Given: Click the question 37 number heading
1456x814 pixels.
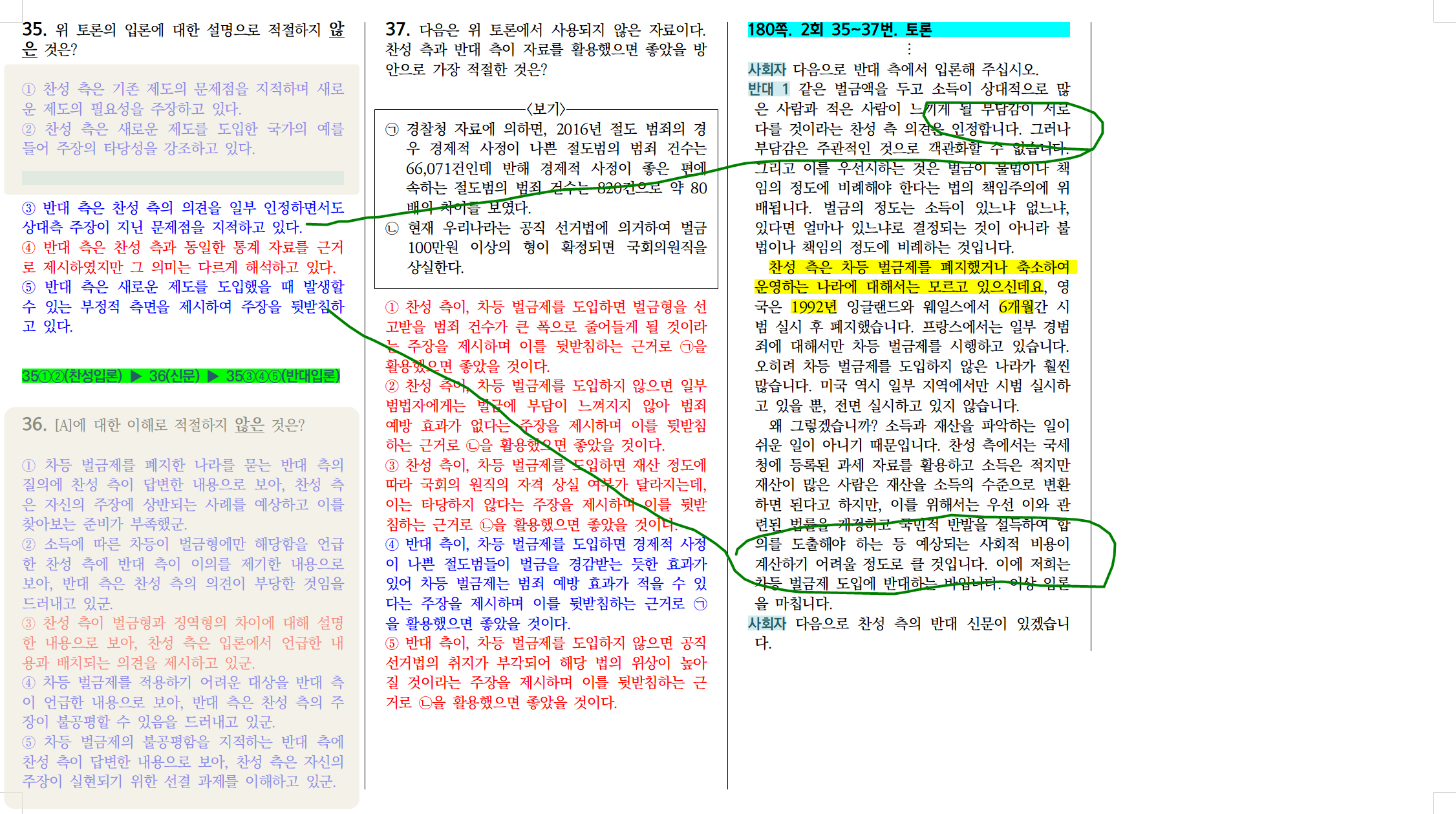Looking at the screenshot, I should (397, 29).
